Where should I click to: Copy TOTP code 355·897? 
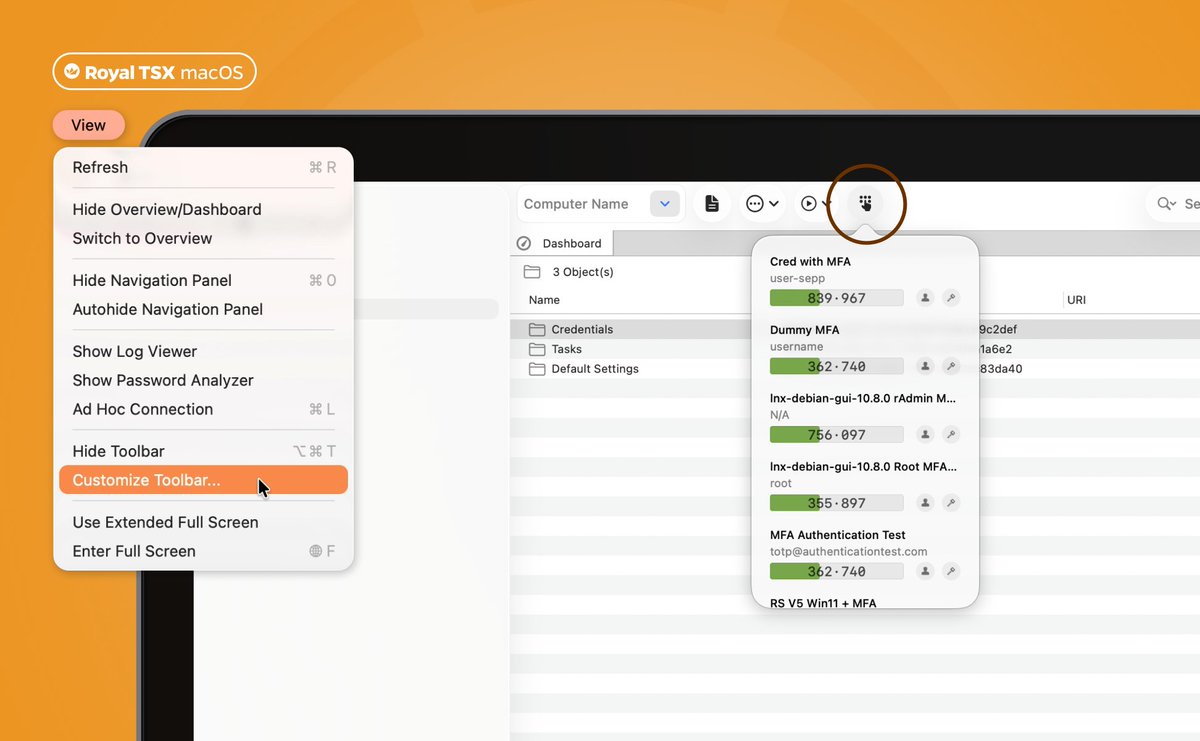tap(837, 503)
